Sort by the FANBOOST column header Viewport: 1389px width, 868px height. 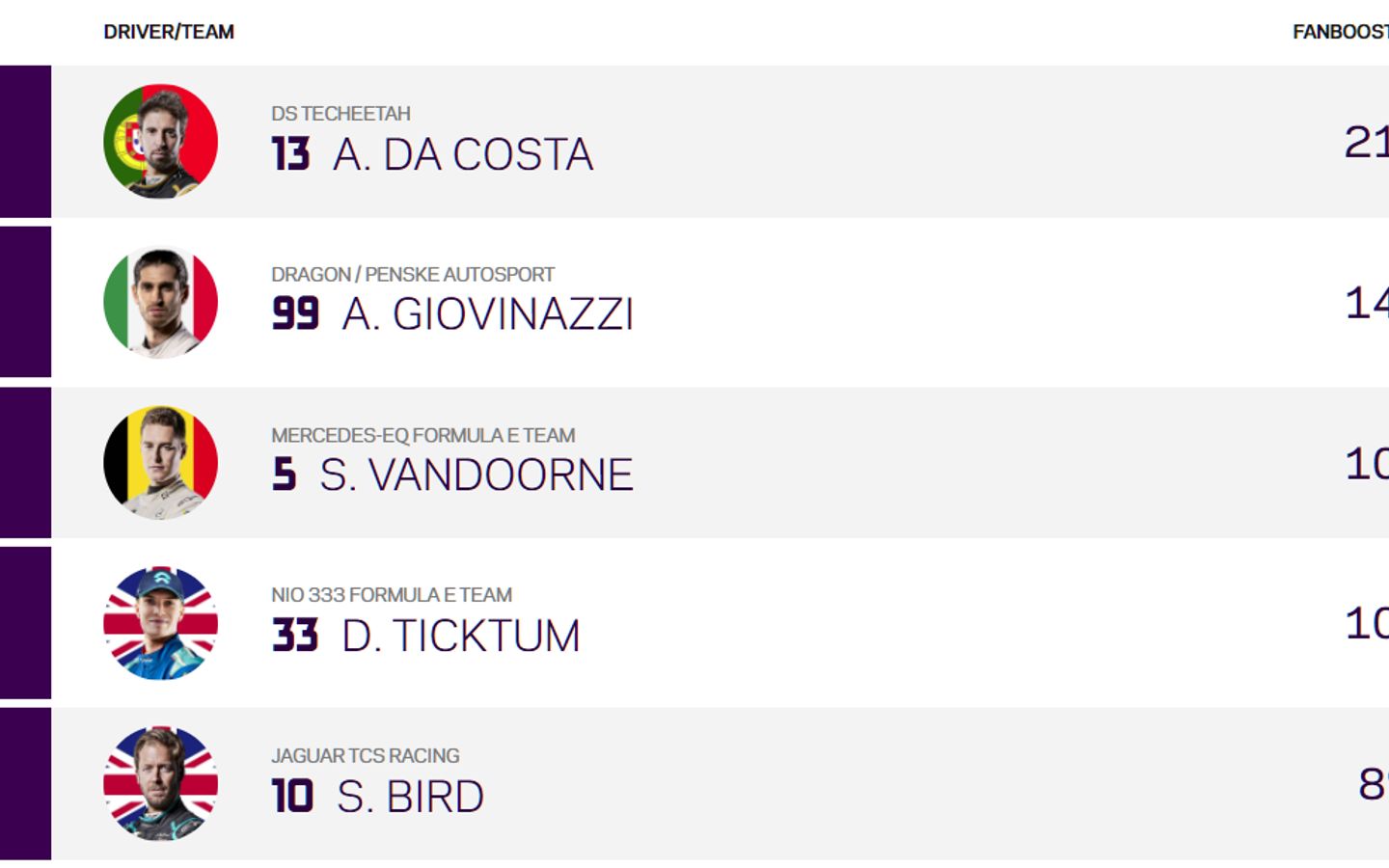[1340, 32]
